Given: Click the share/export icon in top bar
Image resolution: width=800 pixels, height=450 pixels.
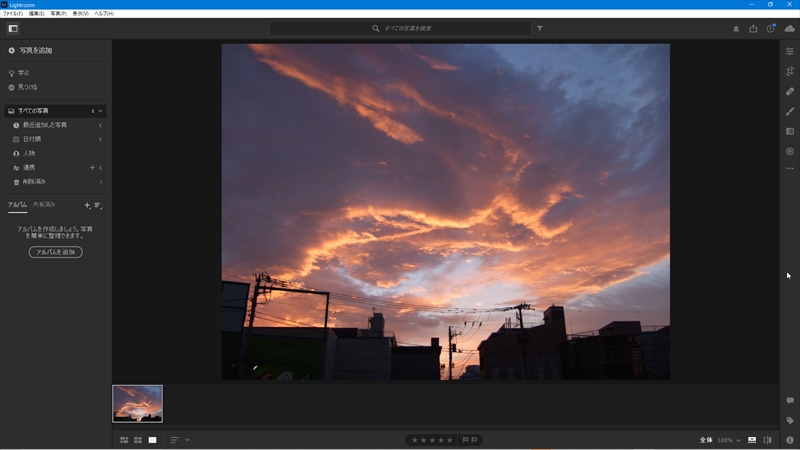Looking at the screenshot, I should (x=753, y=28).
